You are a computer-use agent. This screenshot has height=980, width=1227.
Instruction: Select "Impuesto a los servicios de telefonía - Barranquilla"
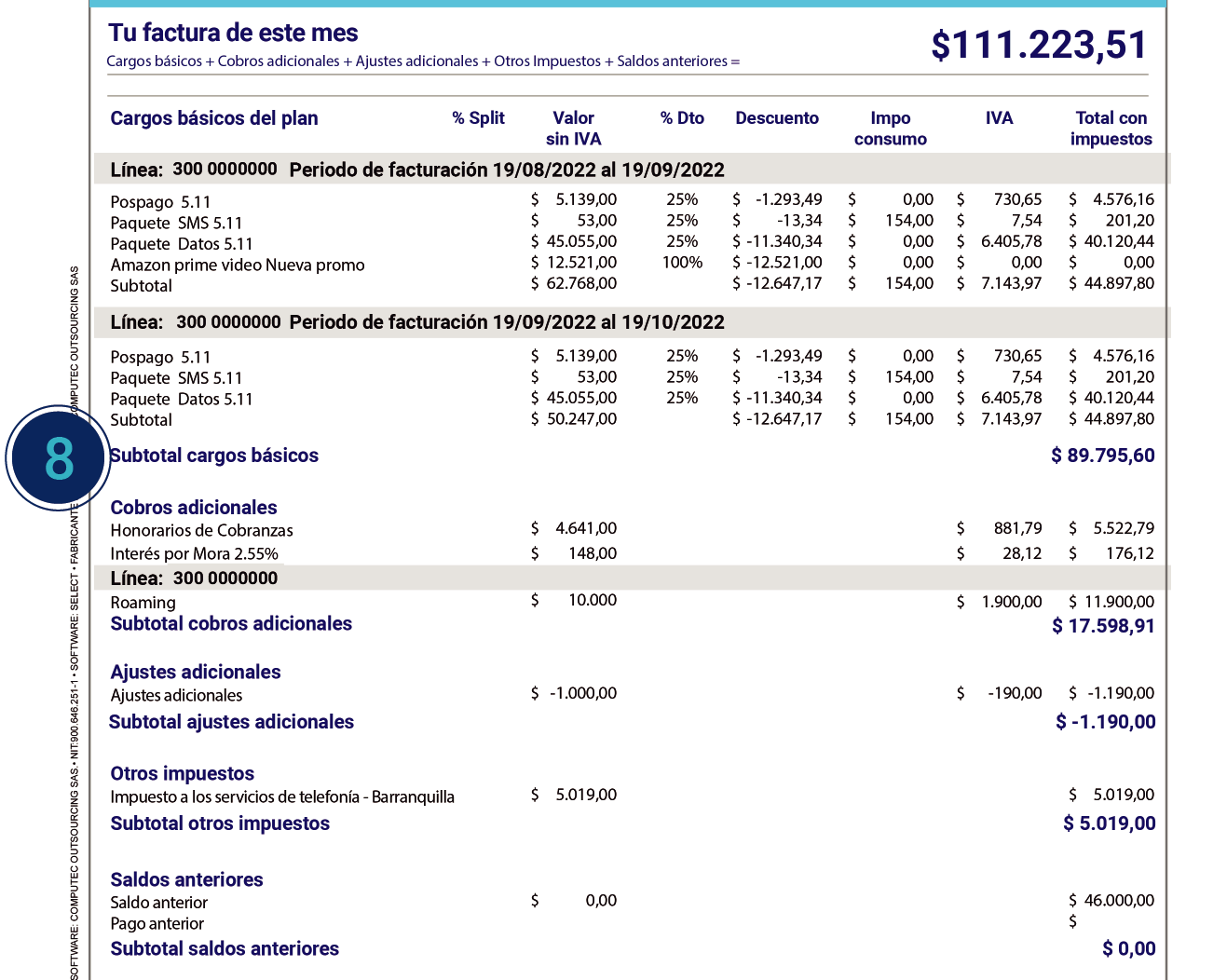282,797
